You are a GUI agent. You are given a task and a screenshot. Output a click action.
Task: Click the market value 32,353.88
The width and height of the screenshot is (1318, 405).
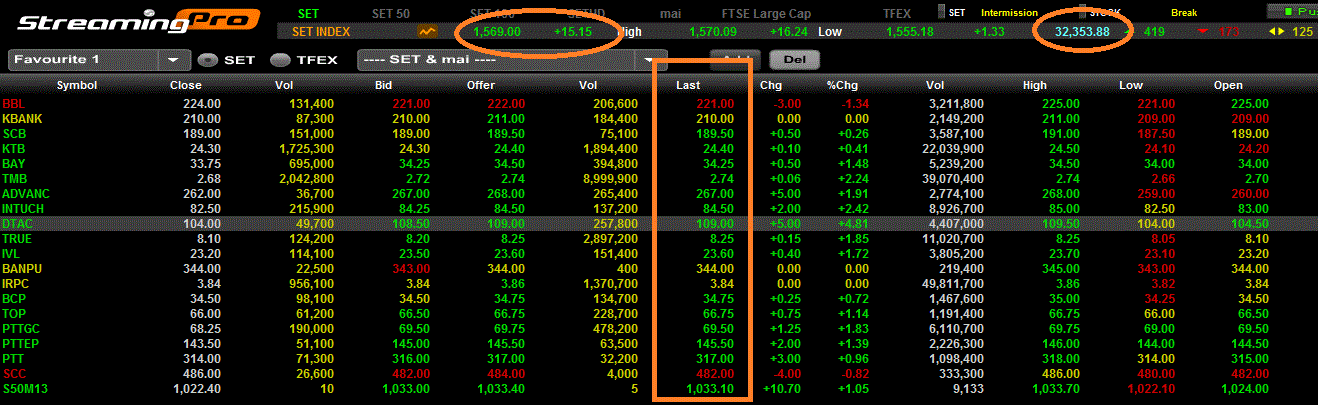(1082, 31)
